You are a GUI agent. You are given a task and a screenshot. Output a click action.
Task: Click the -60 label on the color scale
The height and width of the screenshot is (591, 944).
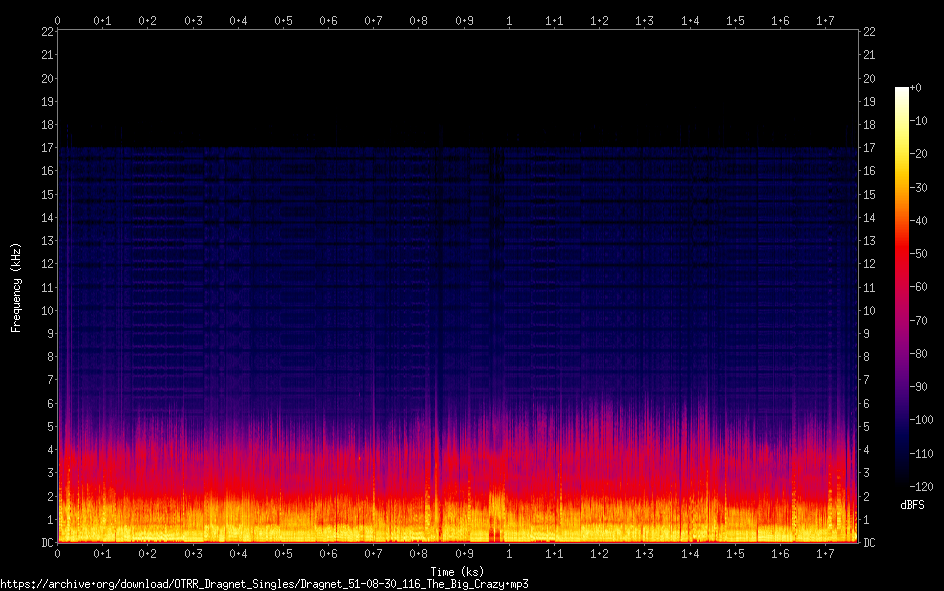(x=921, y=286)
